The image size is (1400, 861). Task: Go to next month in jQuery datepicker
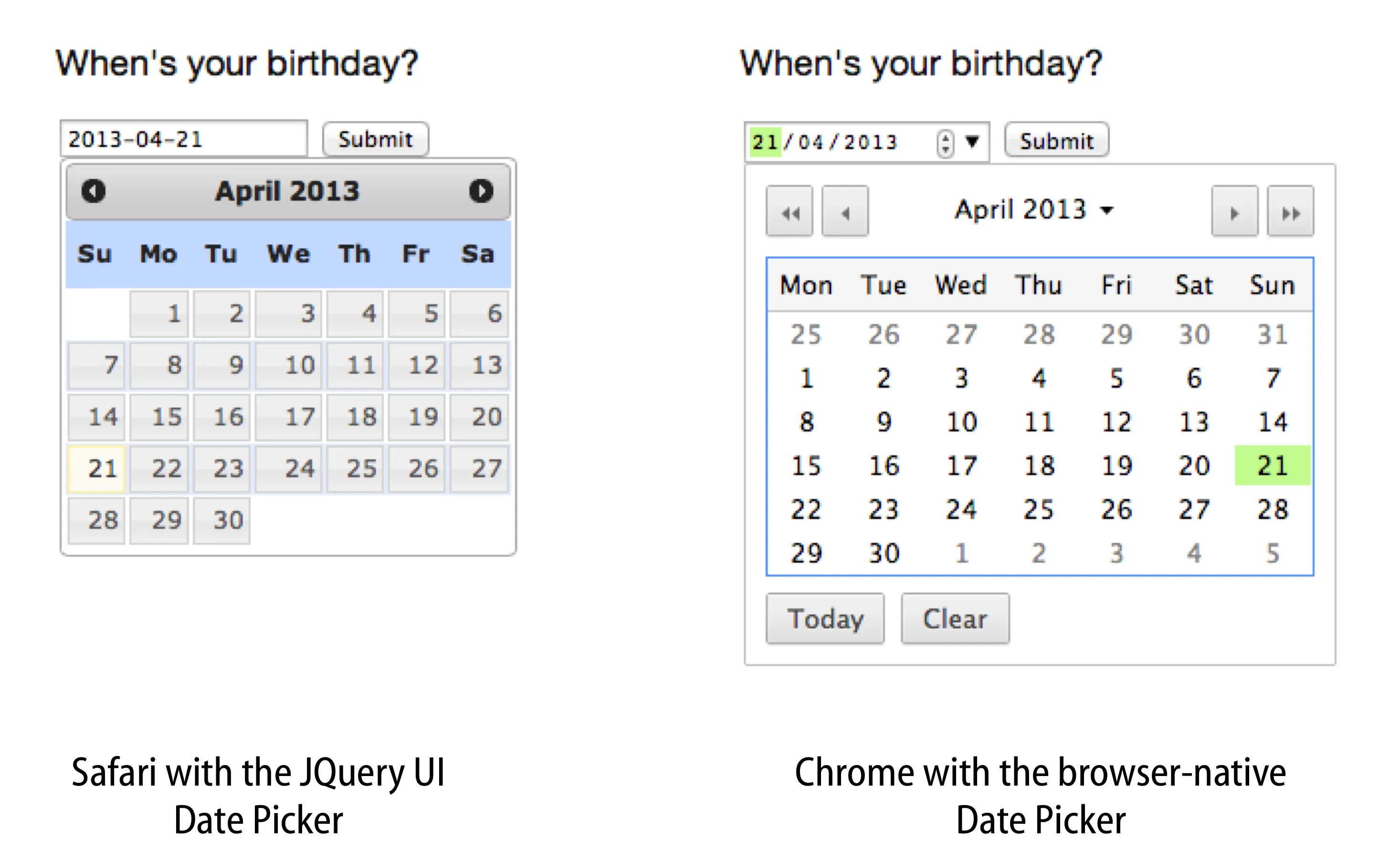point(481,191)
